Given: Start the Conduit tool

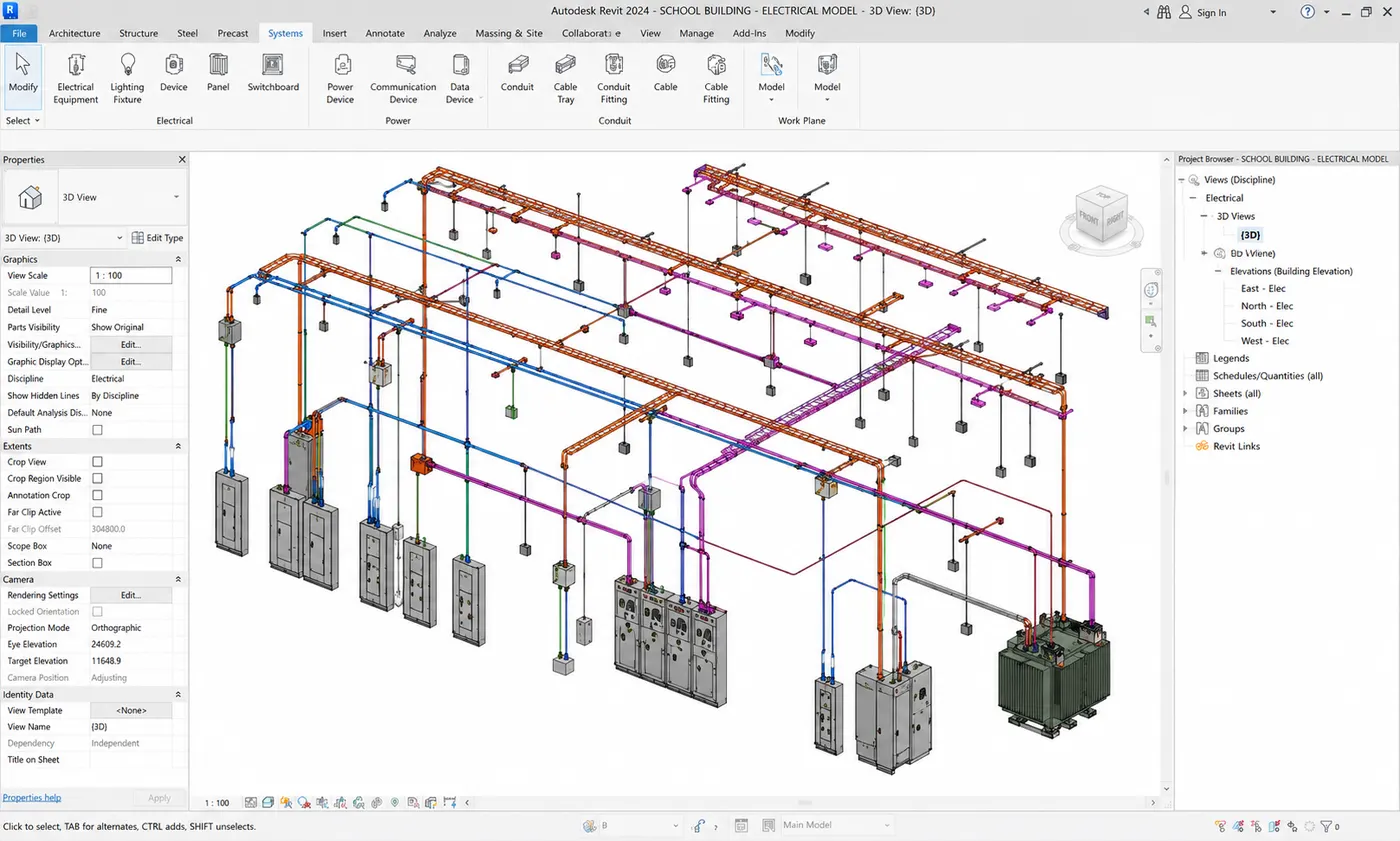Looking at the screenshot, I should [x=517, y=74].
